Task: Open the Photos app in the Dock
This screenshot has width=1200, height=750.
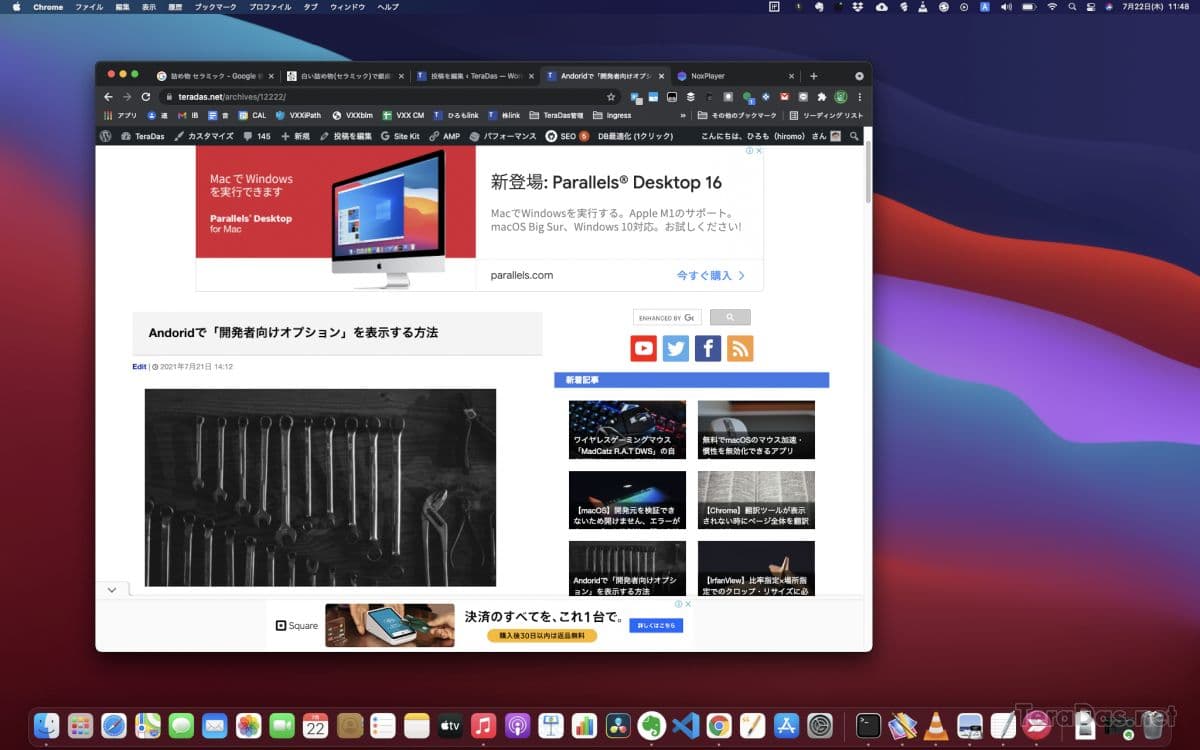Action: click(x=248, y=725)
